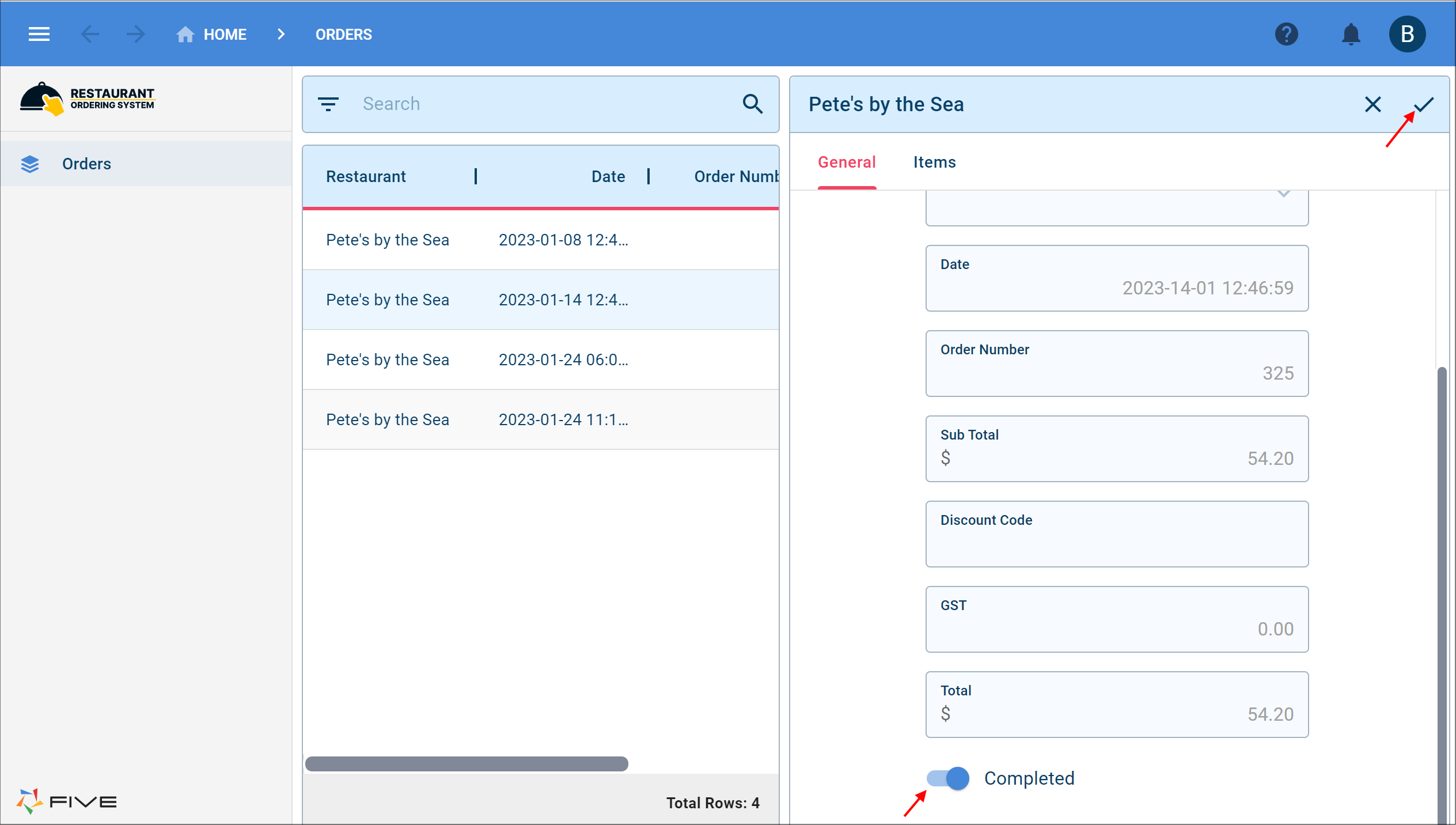Click the Discount Code field
This screenshot has width=1456, height=825.
tap(1117, 534)
